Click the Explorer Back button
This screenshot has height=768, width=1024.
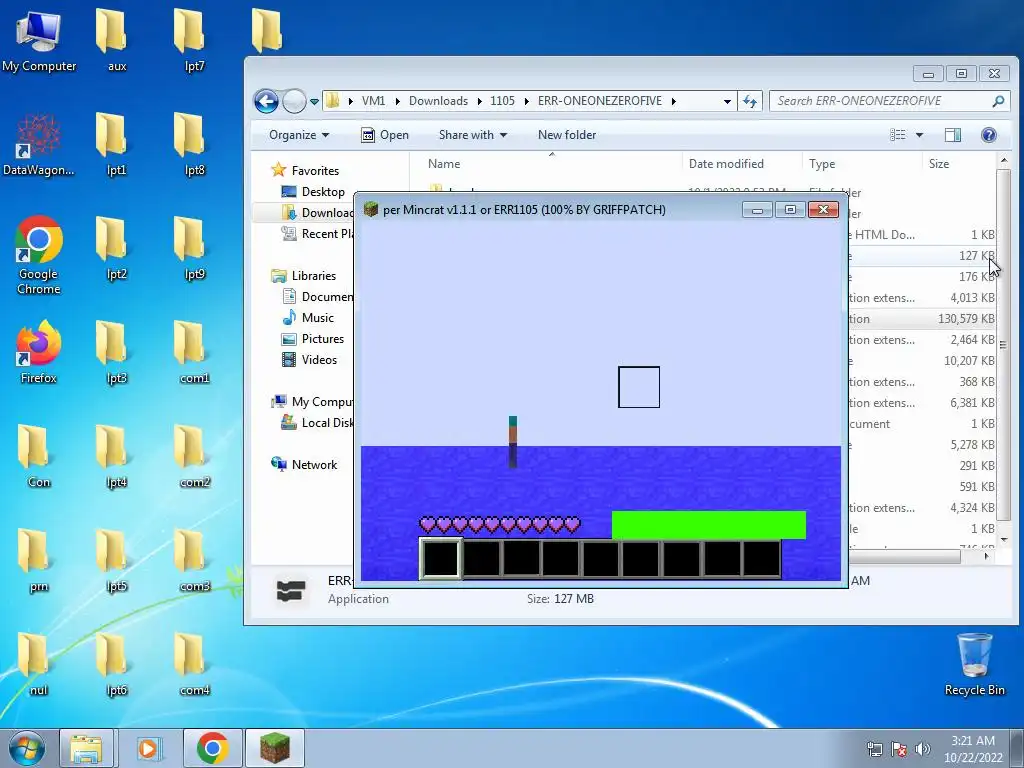[266, 101]
